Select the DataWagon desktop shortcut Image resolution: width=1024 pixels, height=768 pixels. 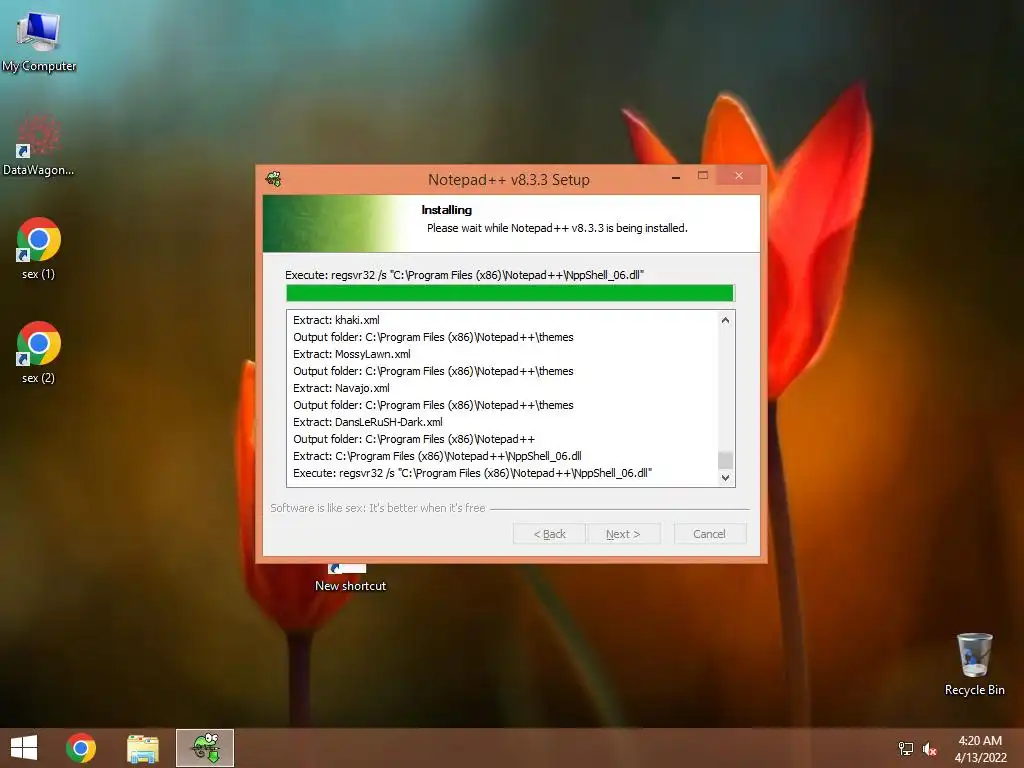coord(39,145)
